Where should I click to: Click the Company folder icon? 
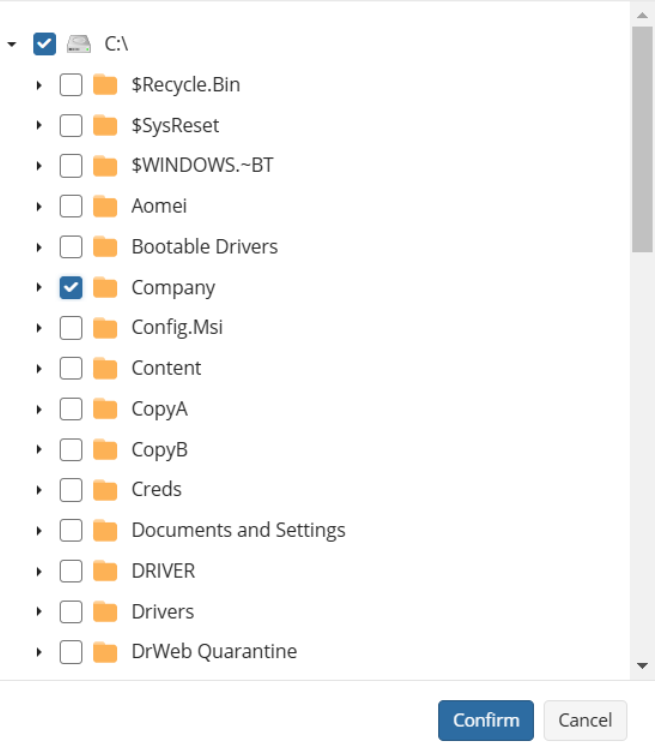click(105, 288)
